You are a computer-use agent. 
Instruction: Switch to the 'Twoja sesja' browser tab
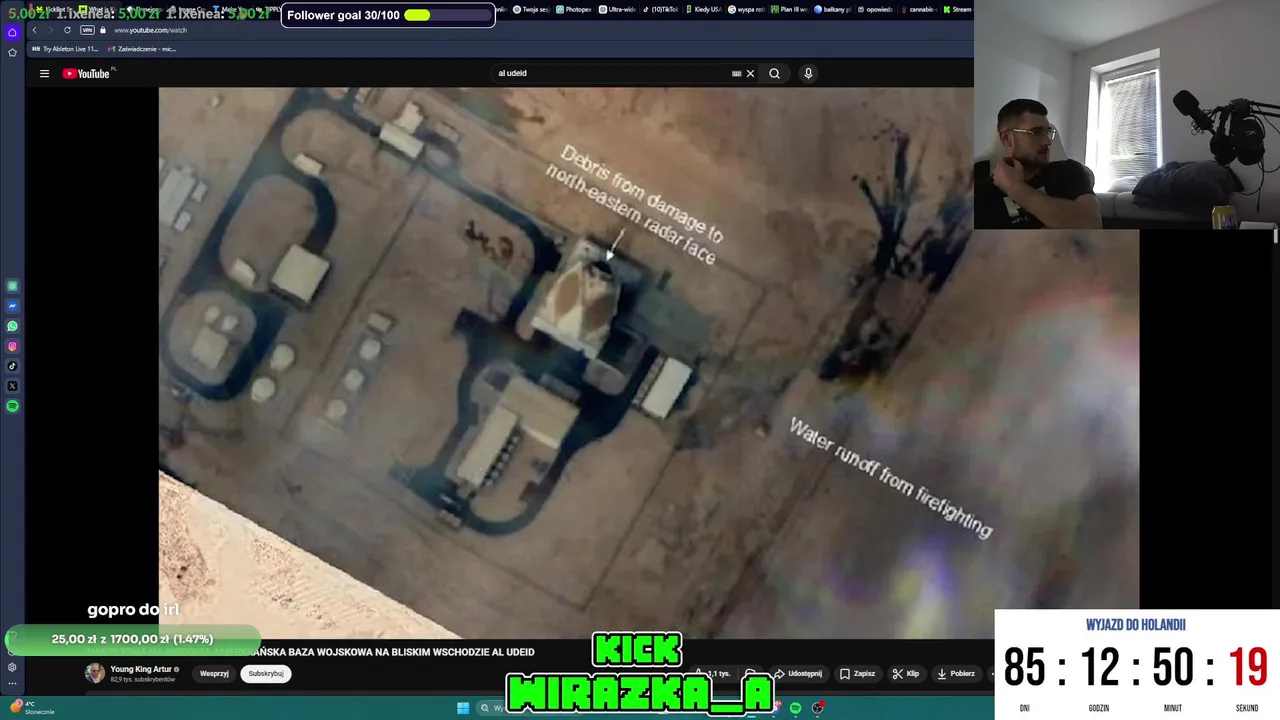point(532,9)
